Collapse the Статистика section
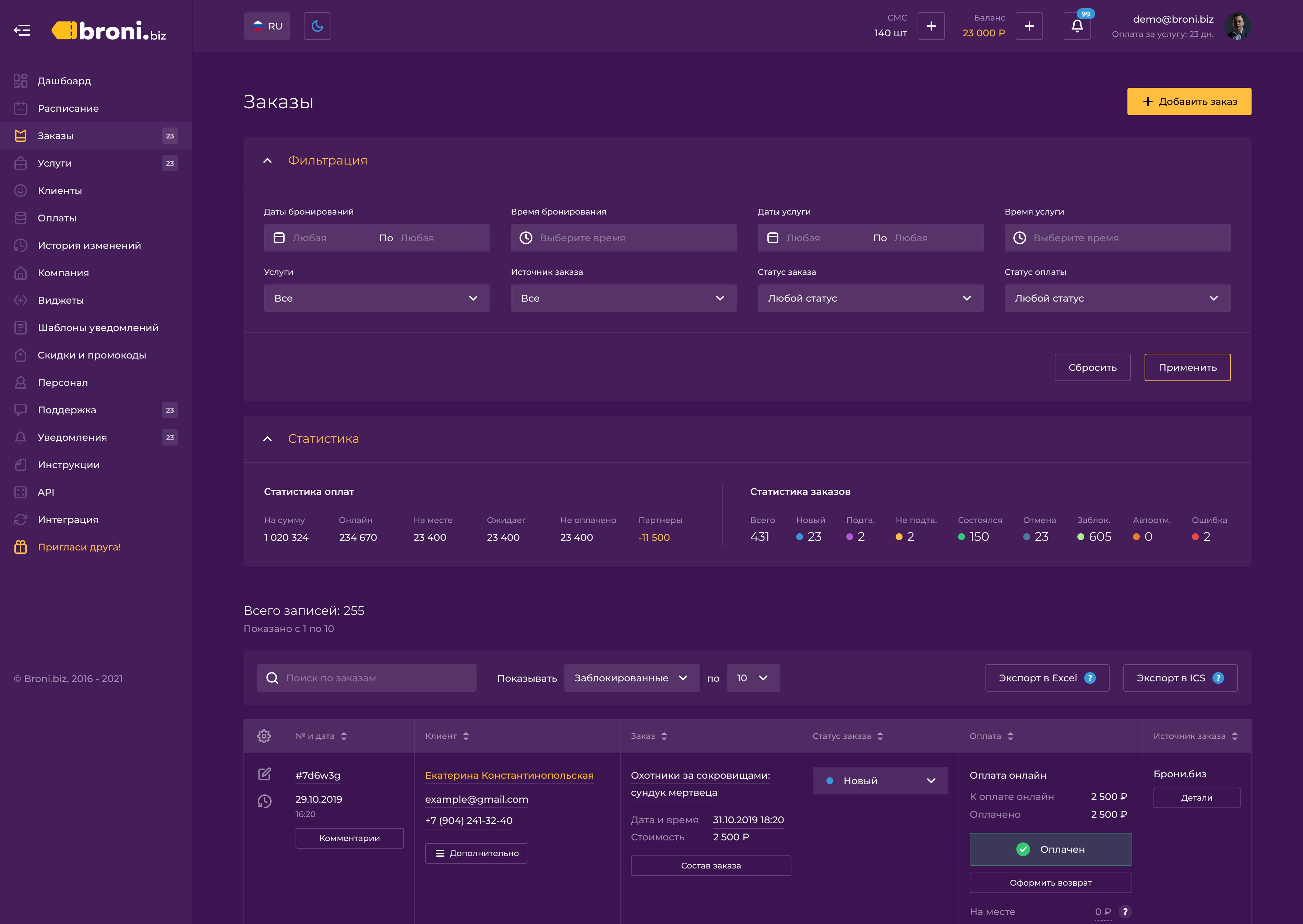This screenshot has height=924, width=1303. pos(267,439)
